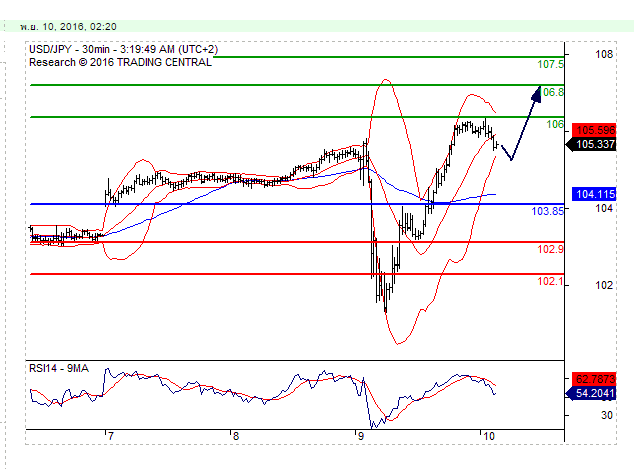Click the 104 price axis label

pos(604,208)
